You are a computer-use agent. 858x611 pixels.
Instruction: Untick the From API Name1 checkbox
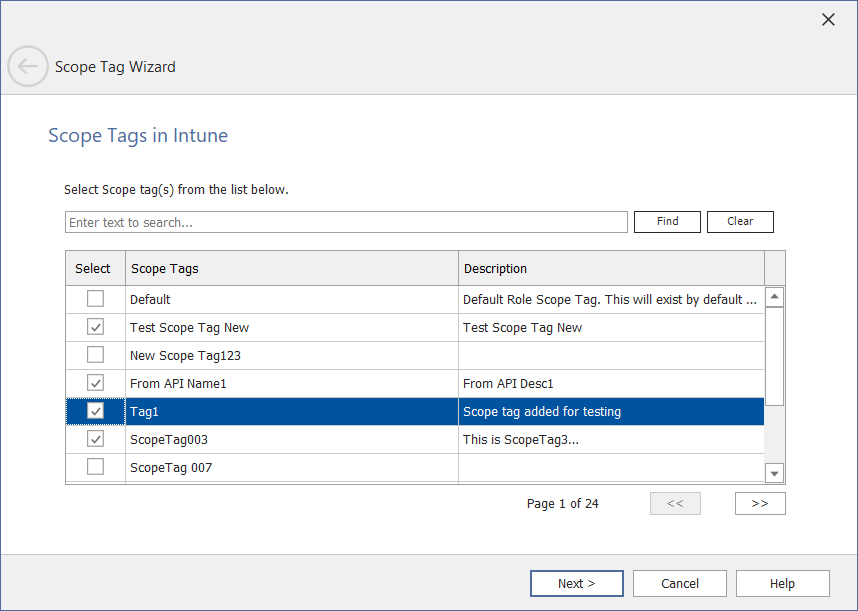tap(95, 383)
